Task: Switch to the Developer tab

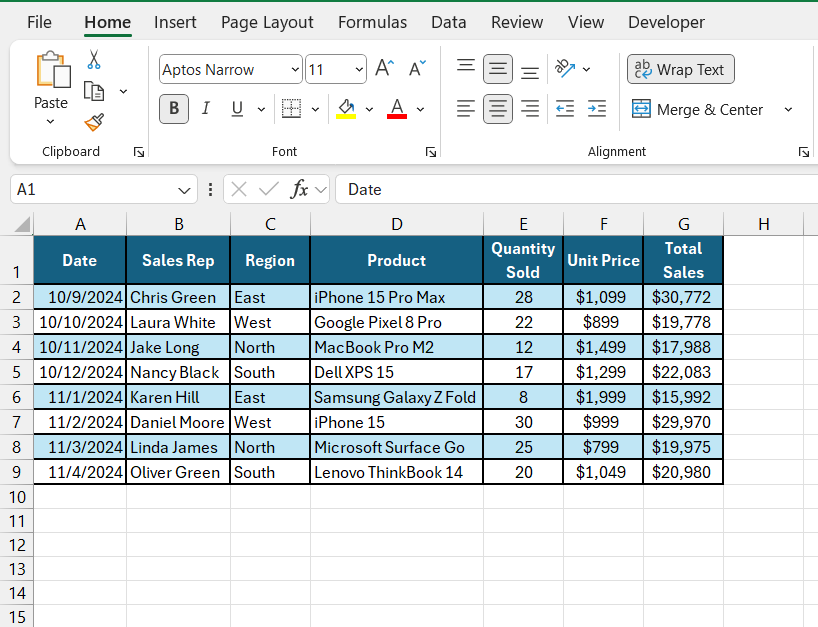Action: click(666, 22)
